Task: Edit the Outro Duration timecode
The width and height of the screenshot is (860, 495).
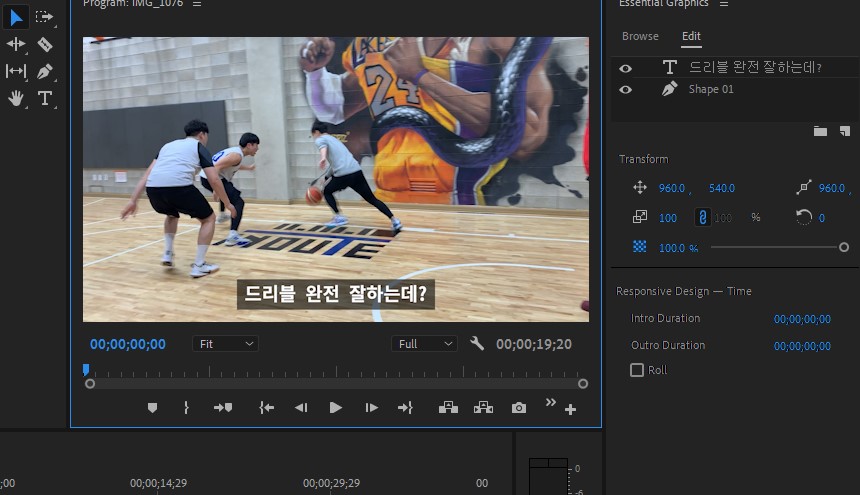Action: [x=802, y=346]
